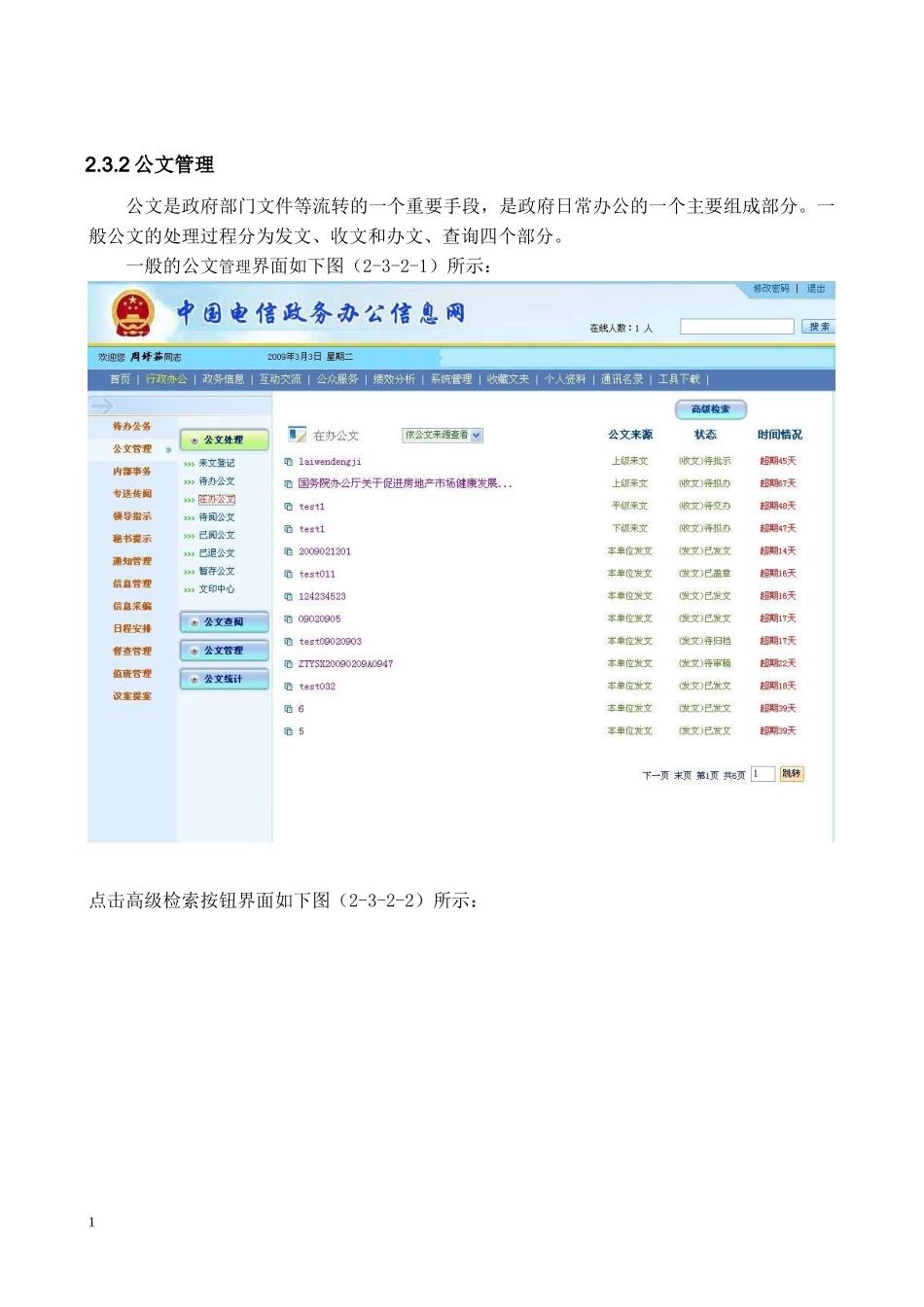The image size is (924, 1307).
Task: Open the 依公文来源查看 dropdown
Action: click(x=443, y=435)
